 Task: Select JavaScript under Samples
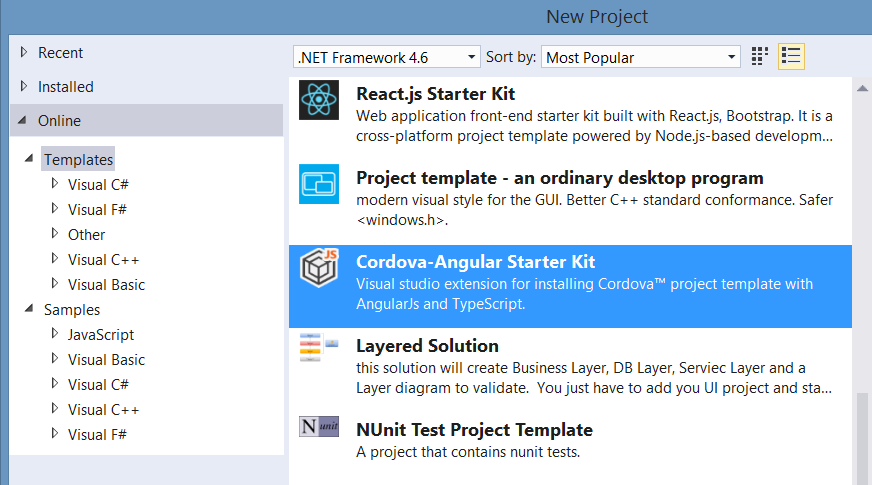point(101,334)
